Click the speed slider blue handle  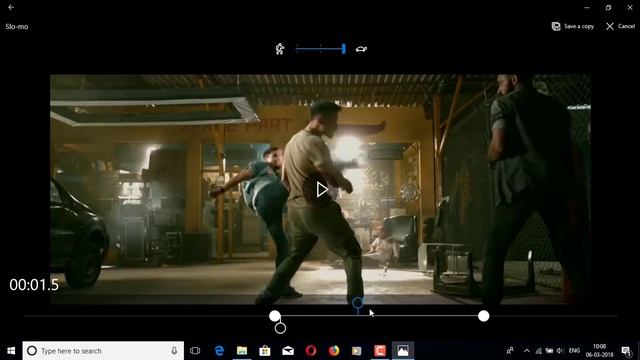tap(344, 49)
